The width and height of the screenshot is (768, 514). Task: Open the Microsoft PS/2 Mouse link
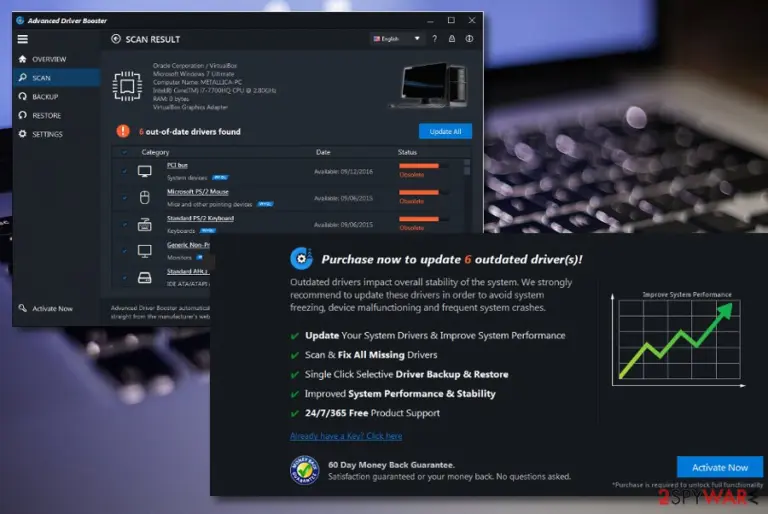tap(197, 192)
